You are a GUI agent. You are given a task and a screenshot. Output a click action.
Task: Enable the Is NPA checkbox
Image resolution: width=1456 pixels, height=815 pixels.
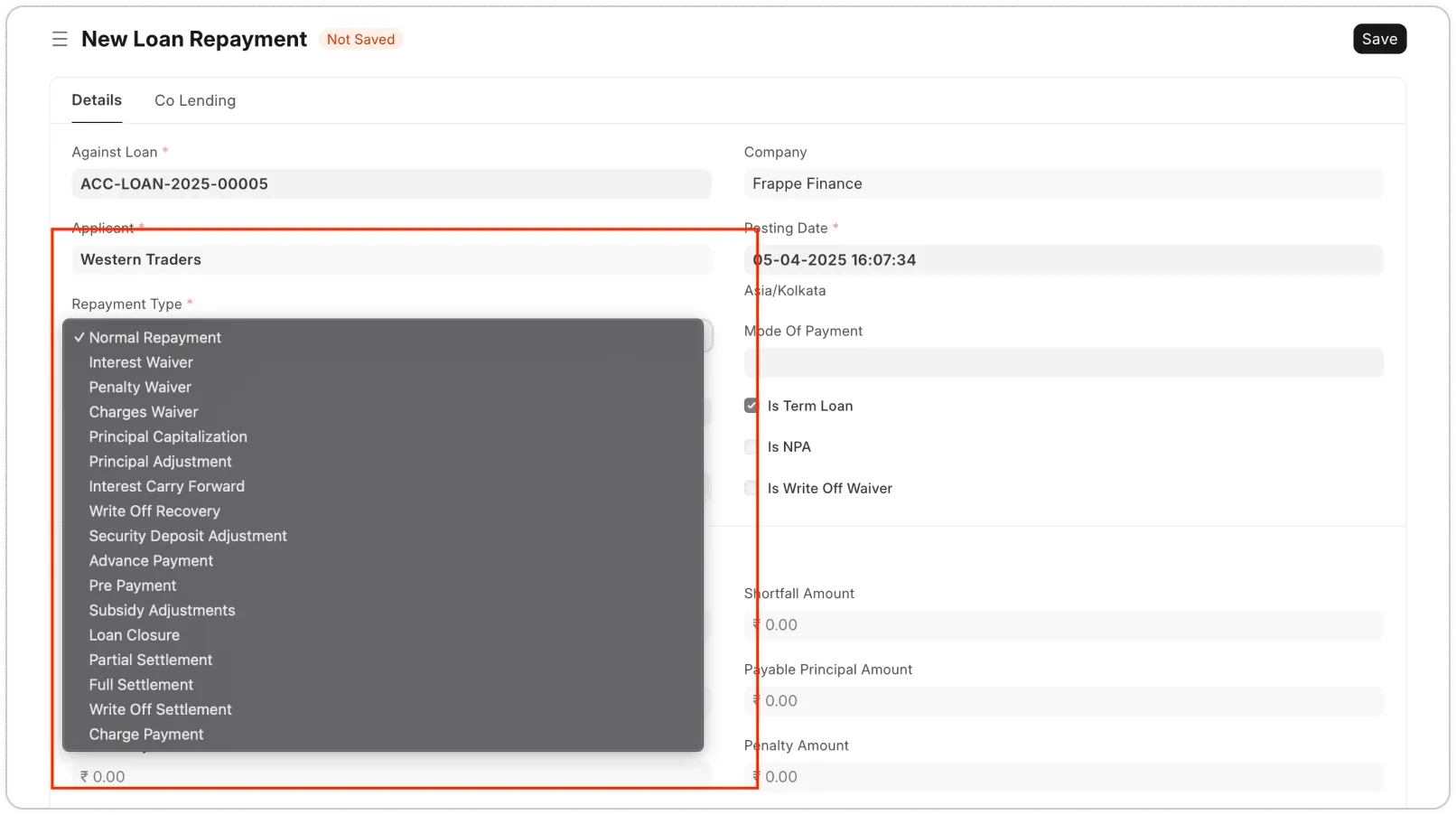(751, 446)
